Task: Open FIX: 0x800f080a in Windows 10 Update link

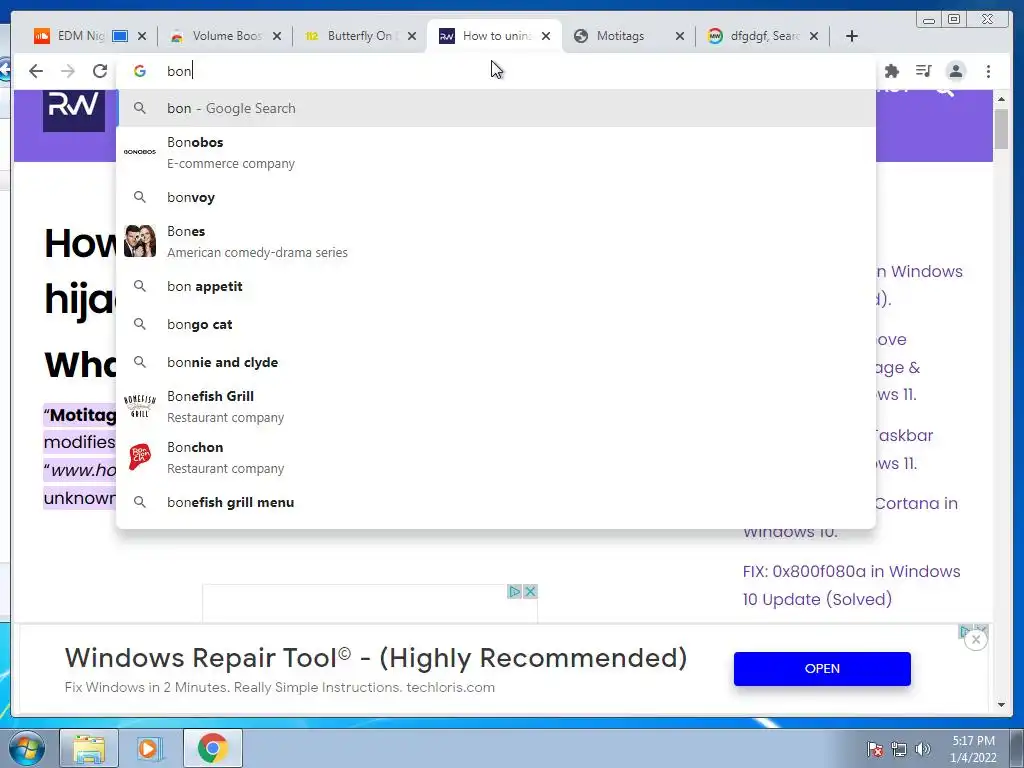Action: pyautogui.click(x=851, y=585)
